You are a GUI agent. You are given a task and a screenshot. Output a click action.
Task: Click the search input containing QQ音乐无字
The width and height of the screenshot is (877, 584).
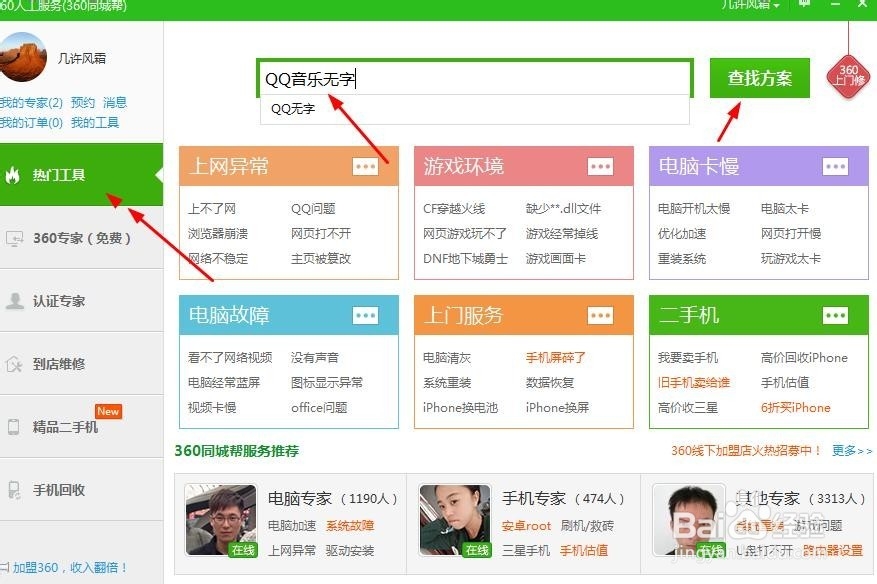click(474, 78)
